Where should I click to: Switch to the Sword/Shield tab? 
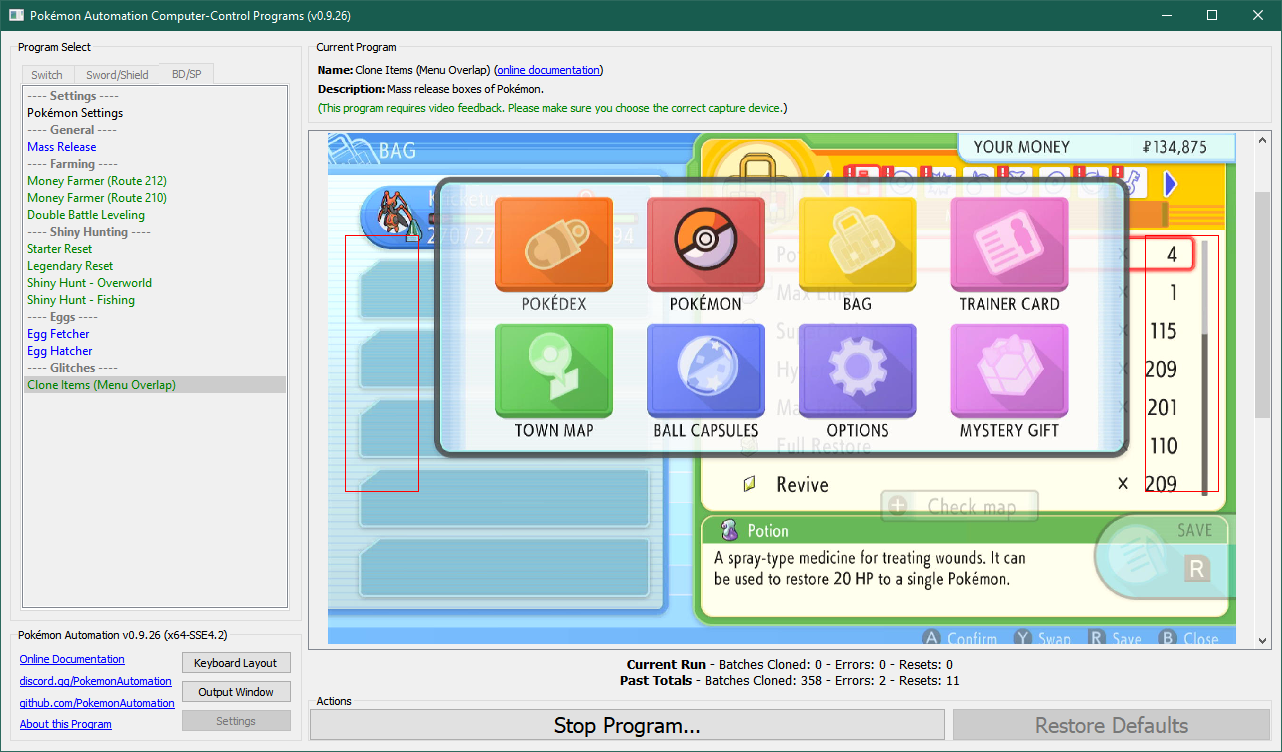pyautogui.click(x=117, y=75)
